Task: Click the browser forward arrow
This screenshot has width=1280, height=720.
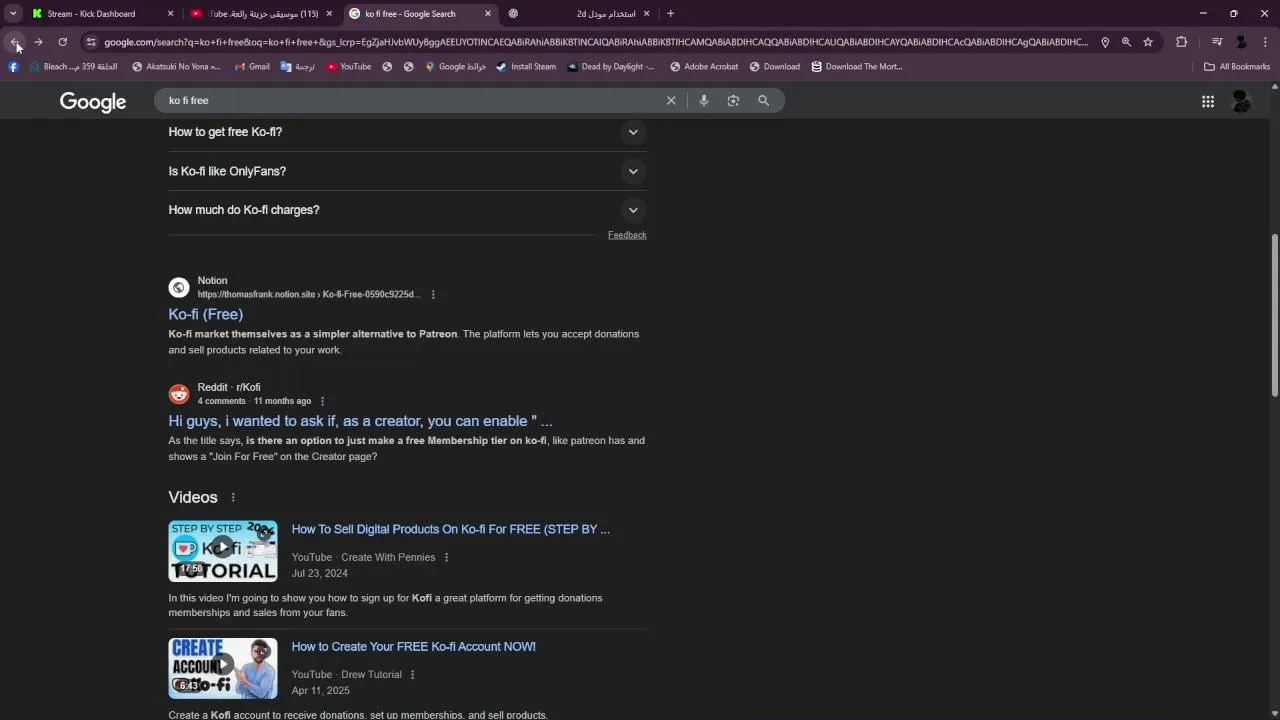Action: pyautogui.click(x=38, y=42)
